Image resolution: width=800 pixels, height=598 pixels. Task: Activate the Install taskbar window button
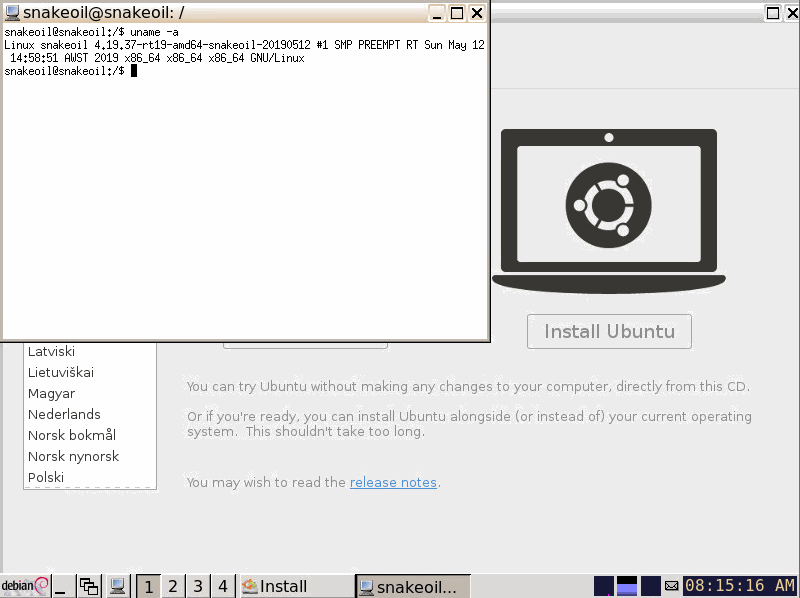coord(296,586)
